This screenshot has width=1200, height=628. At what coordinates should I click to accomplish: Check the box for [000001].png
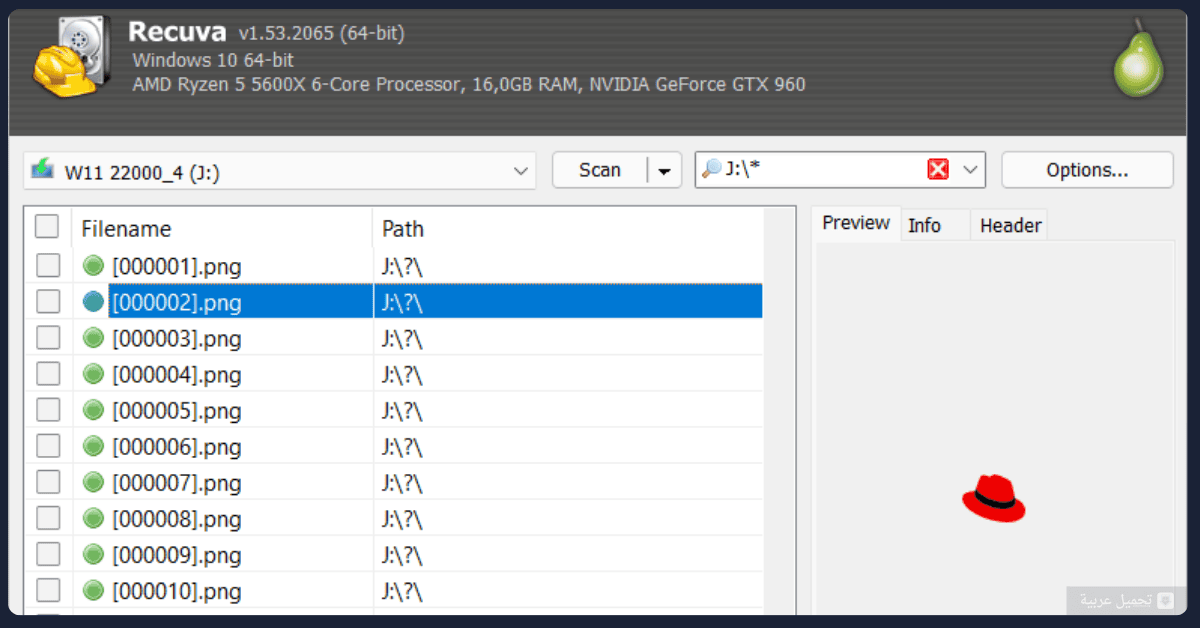(48, 266)
